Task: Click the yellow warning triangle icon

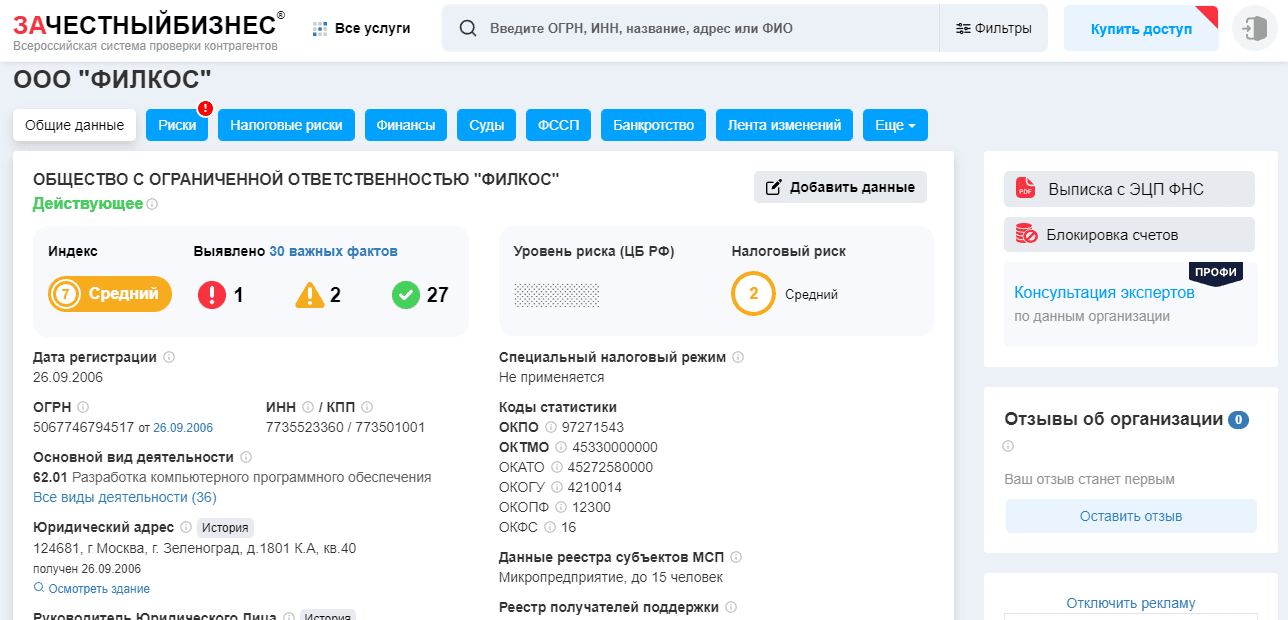Action: (310, 295)
